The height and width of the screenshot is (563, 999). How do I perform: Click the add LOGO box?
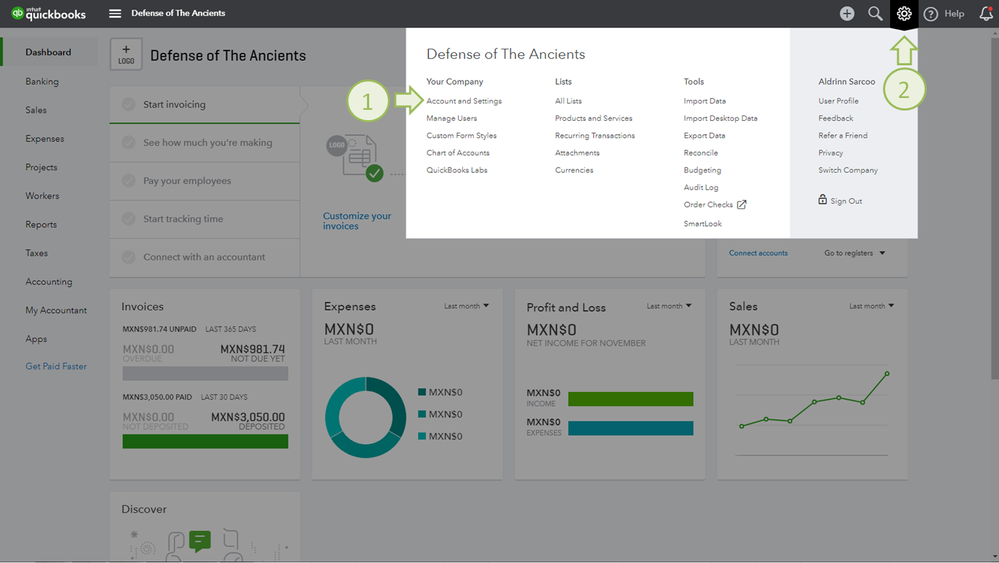point(126,54)
